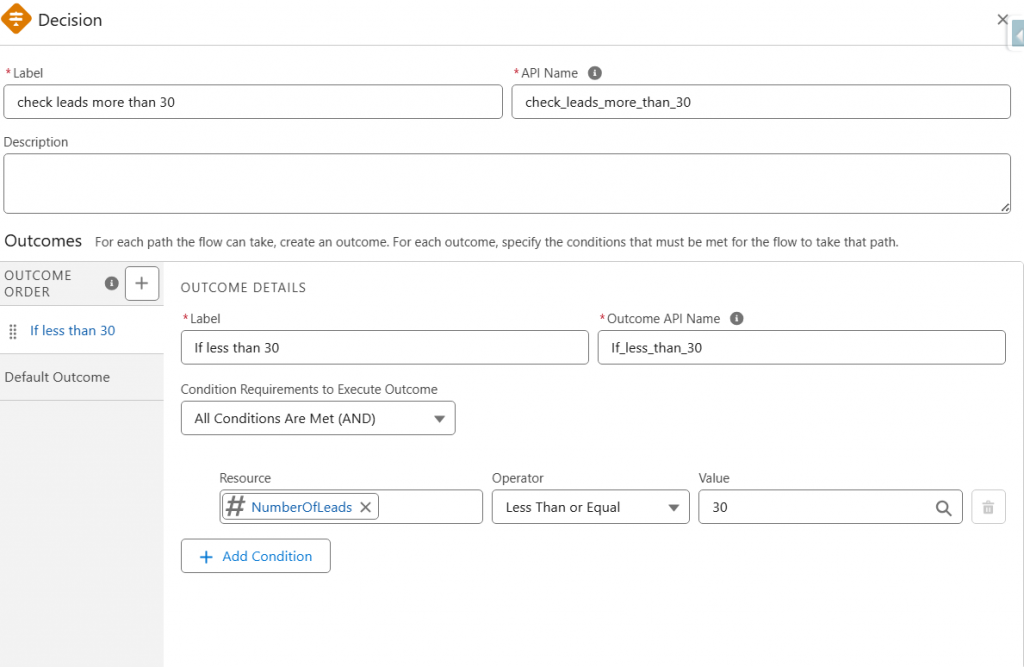The width and height of the screenshot is (1024, 667).
Task: Click the If_less_than_30 Outcome API Name field
Action: 801,348
